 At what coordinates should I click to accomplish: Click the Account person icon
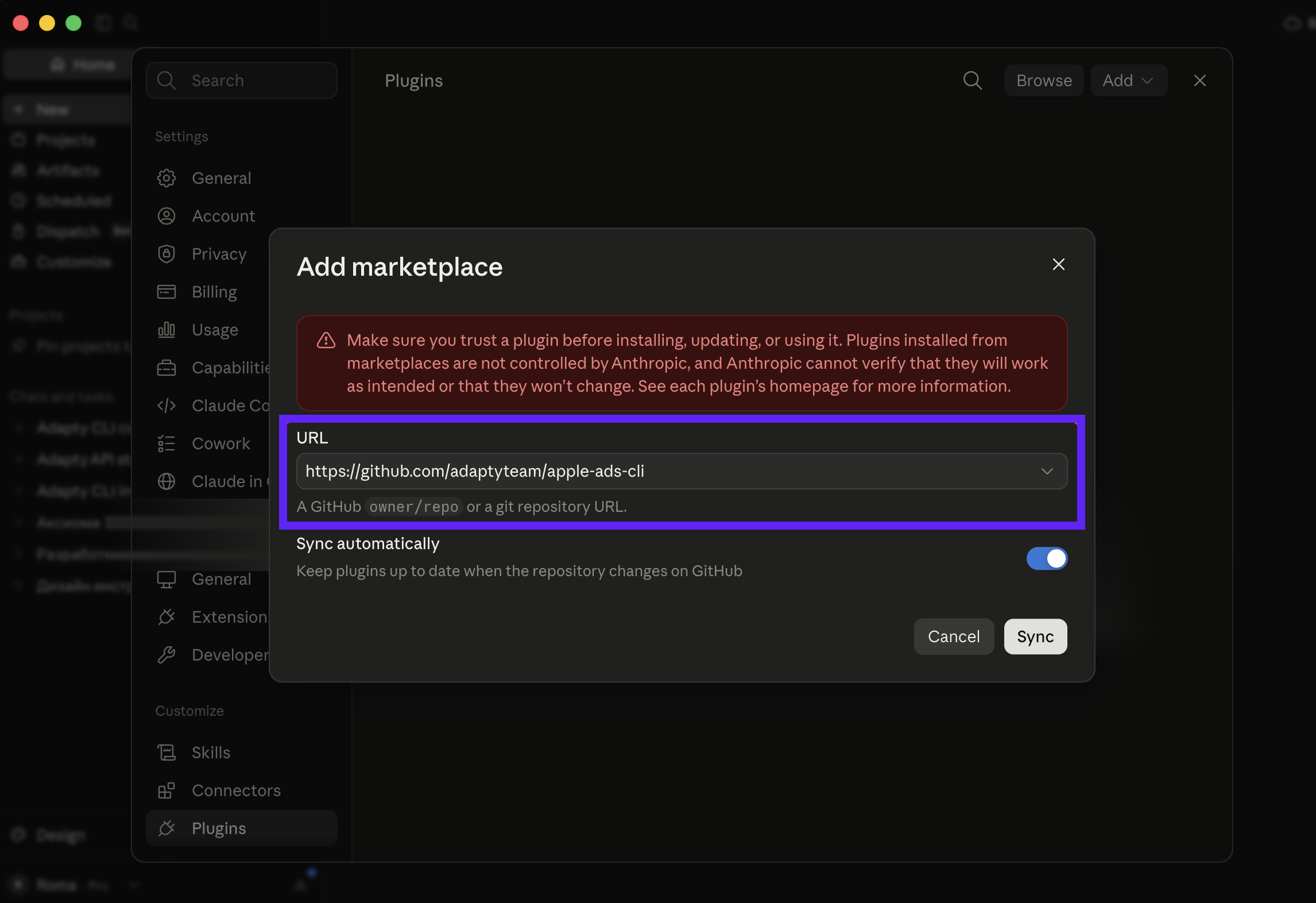167,216
